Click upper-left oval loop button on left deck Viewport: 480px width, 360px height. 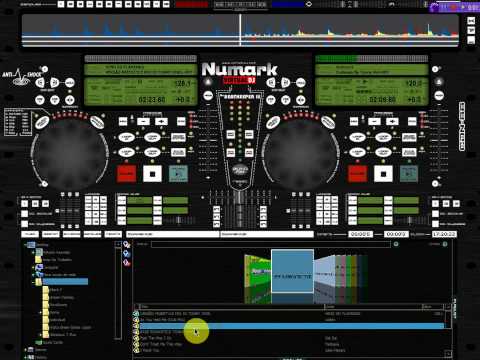point(126,137)
